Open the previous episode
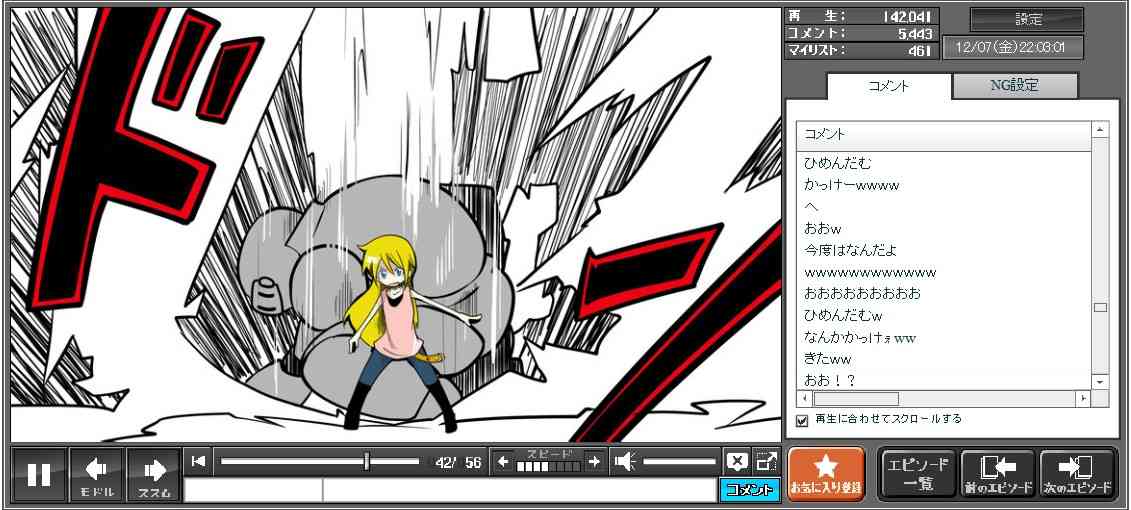The height and width of the screenshot is (510, 1131). tap(997, 474)
